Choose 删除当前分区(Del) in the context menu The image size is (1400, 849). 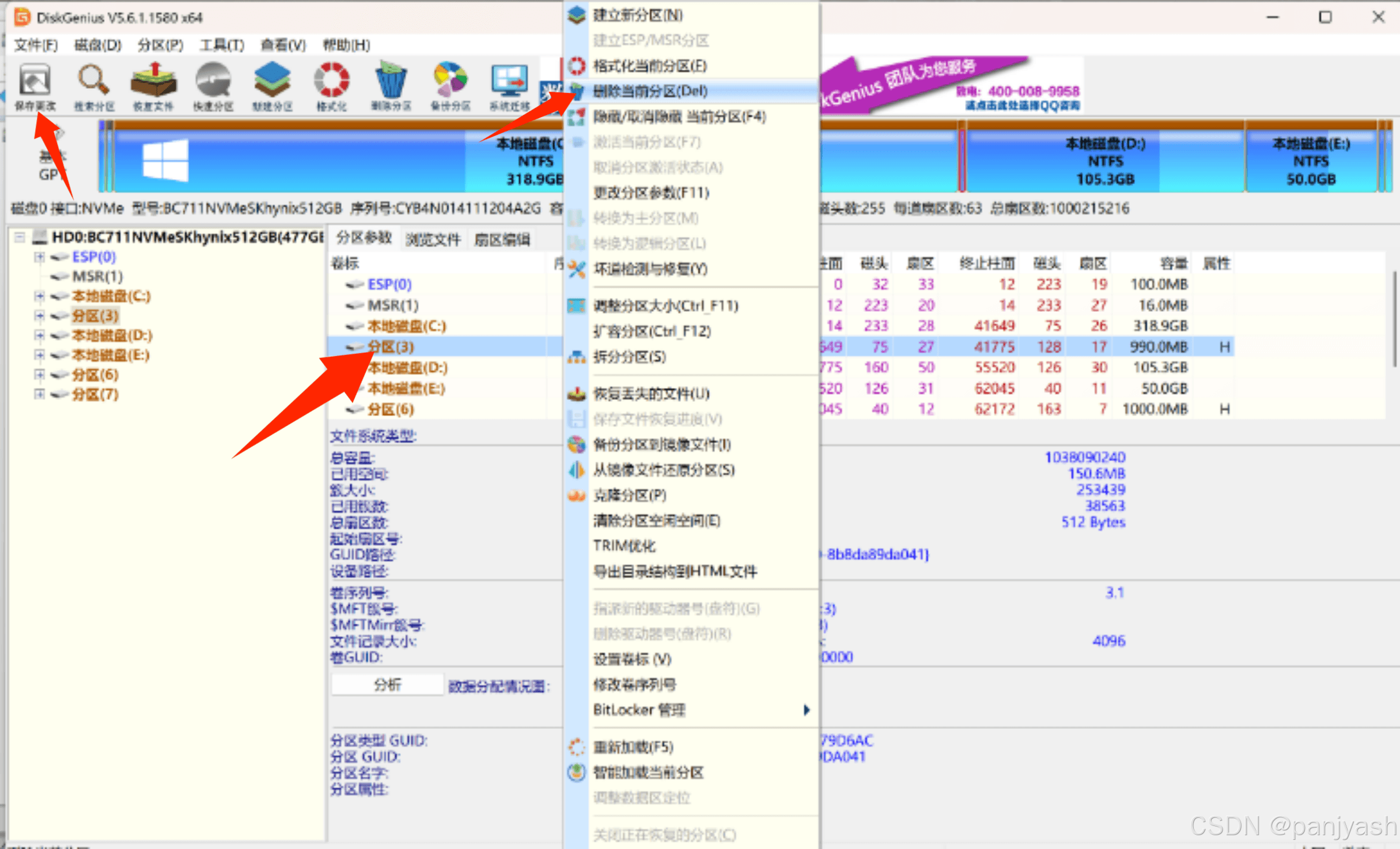(x=650, y=91)
